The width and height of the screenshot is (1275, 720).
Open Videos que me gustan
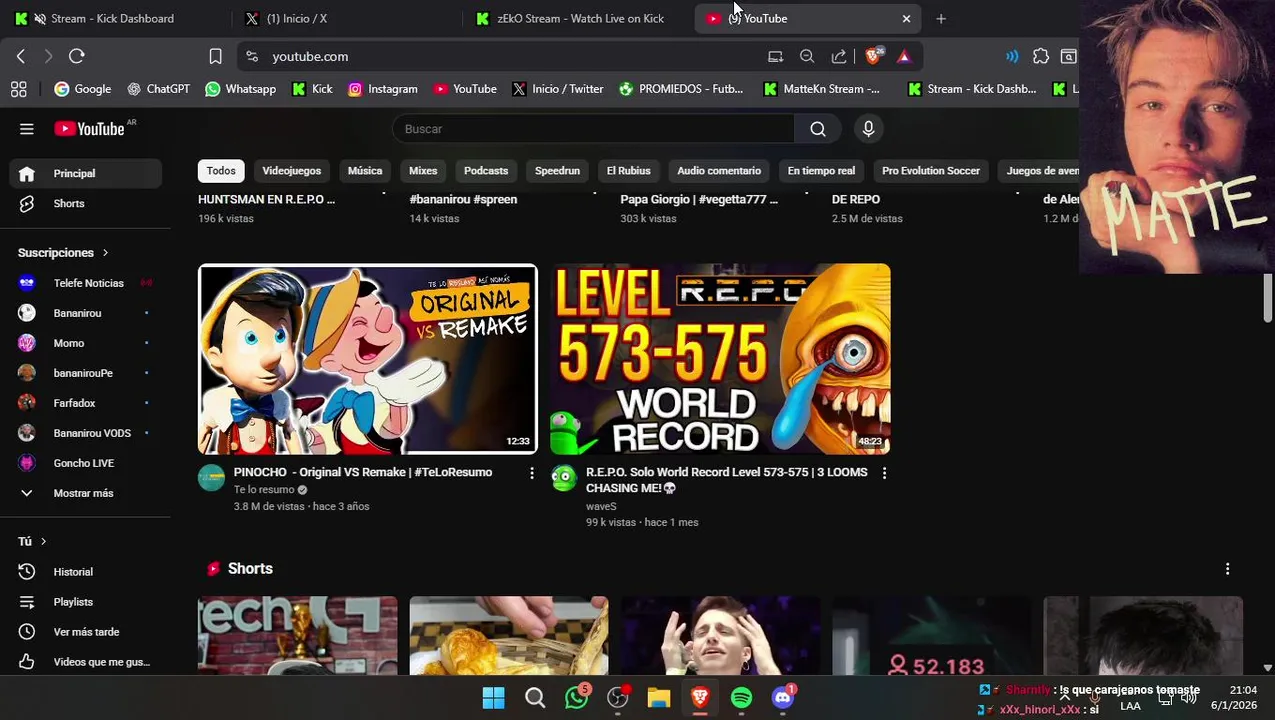pyautogui.click(x=86, y=662)
